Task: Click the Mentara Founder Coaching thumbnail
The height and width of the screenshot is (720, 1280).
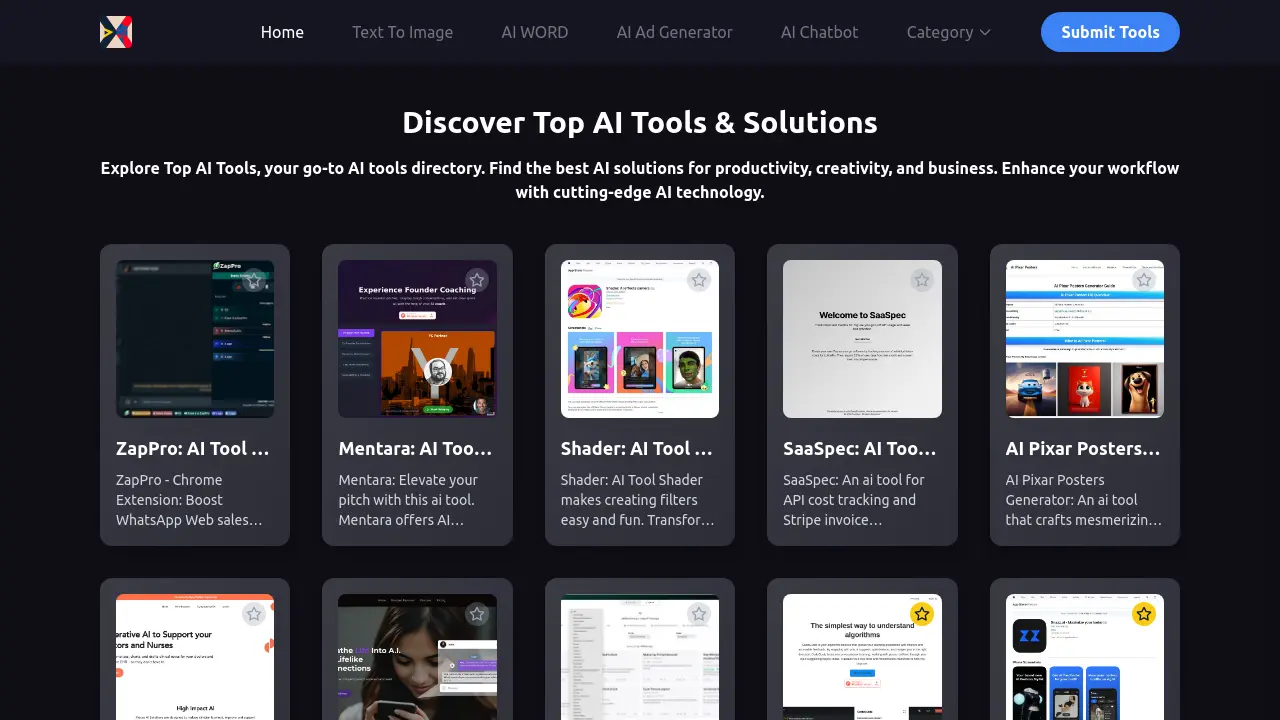Action: [417, 339]
